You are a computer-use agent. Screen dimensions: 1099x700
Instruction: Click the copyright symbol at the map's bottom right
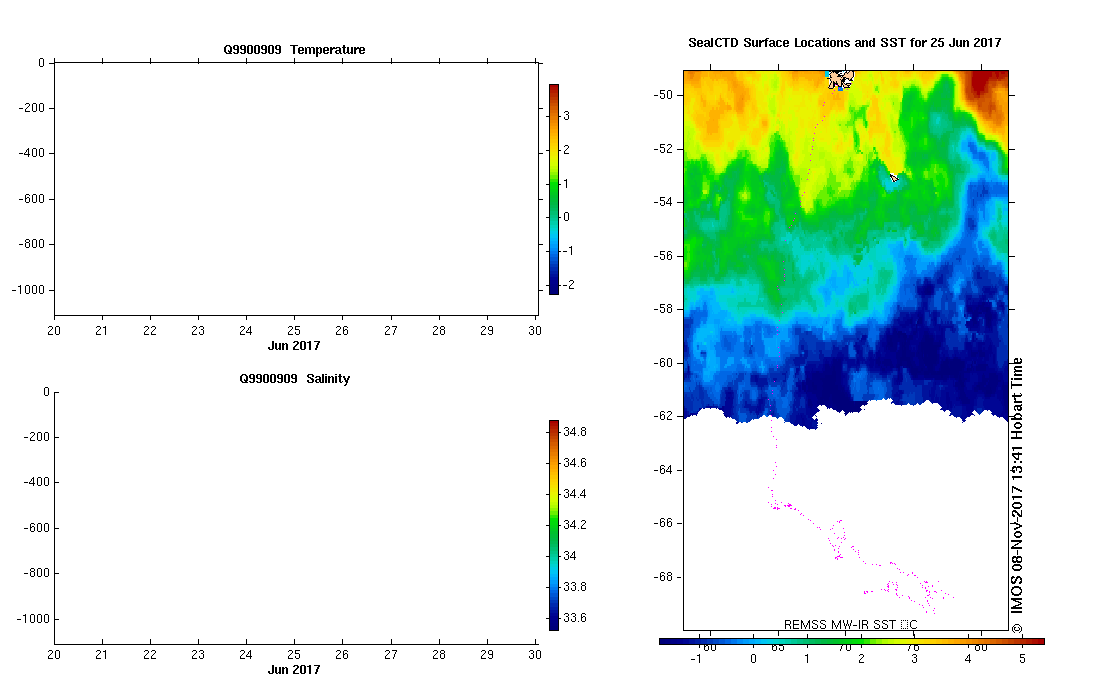click(1017, 629)
